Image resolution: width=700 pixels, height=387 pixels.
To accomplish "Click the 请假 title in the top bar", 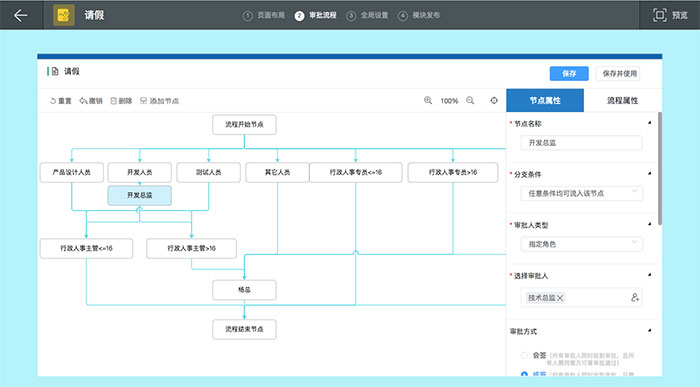I will (x=94, y=15).
